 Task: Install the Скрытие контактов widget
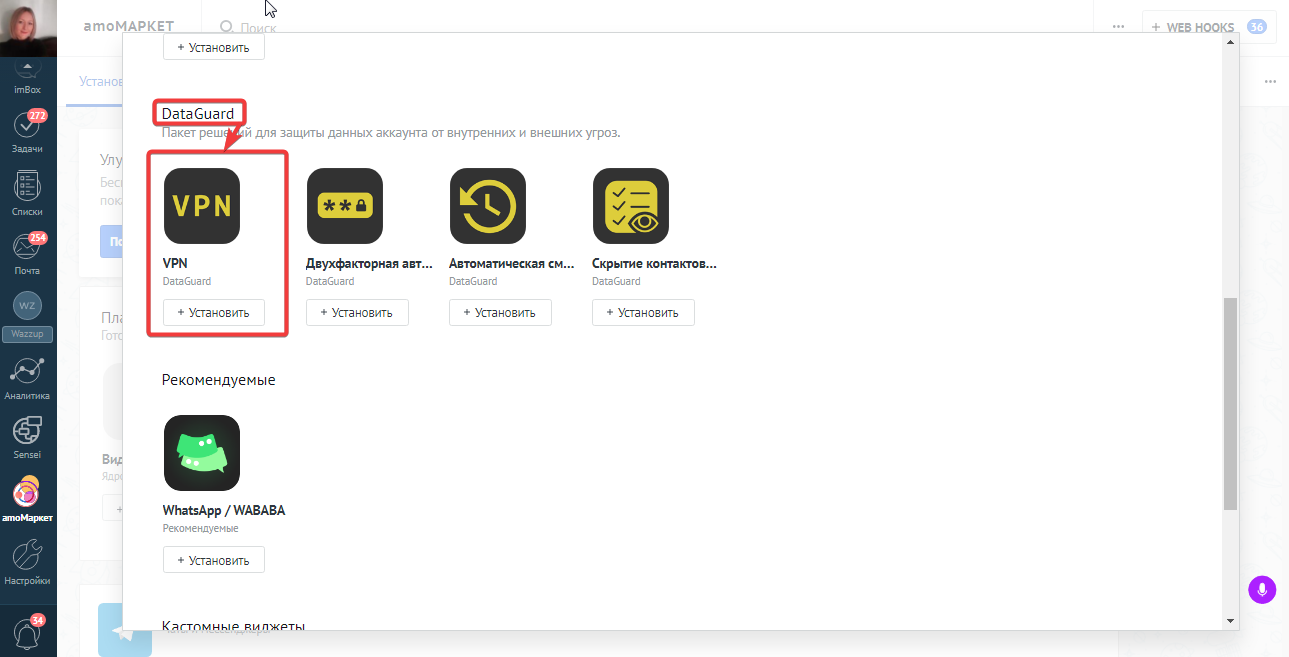(x=643, y=312)
